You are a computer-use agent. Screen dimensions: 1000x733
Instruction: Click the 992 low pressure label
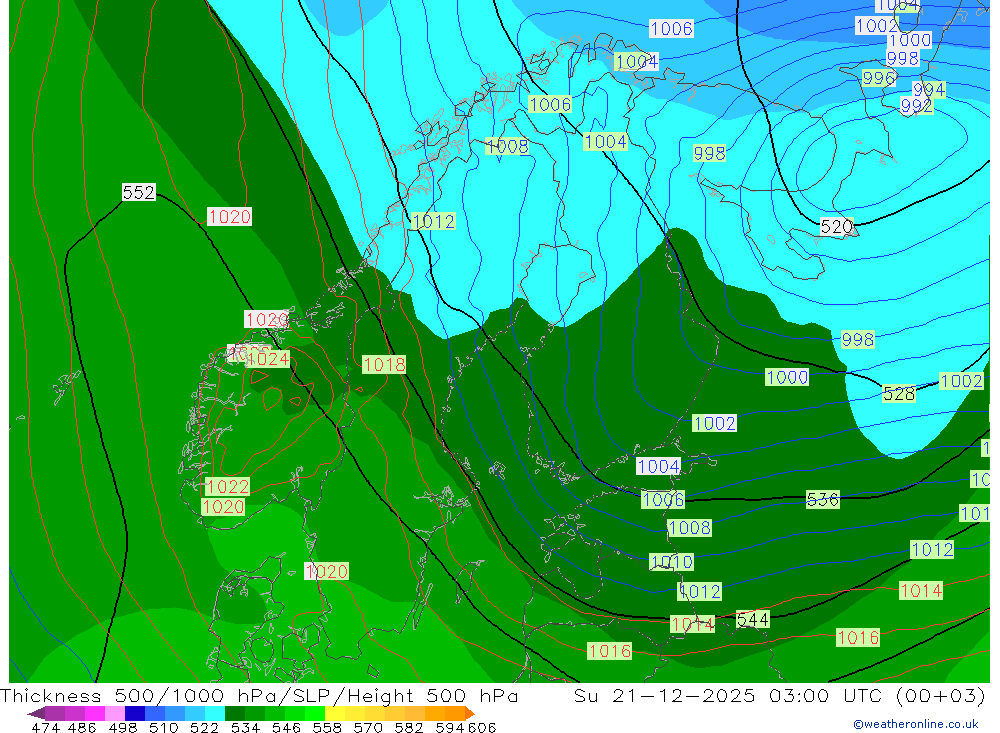(x=916, y=105)
